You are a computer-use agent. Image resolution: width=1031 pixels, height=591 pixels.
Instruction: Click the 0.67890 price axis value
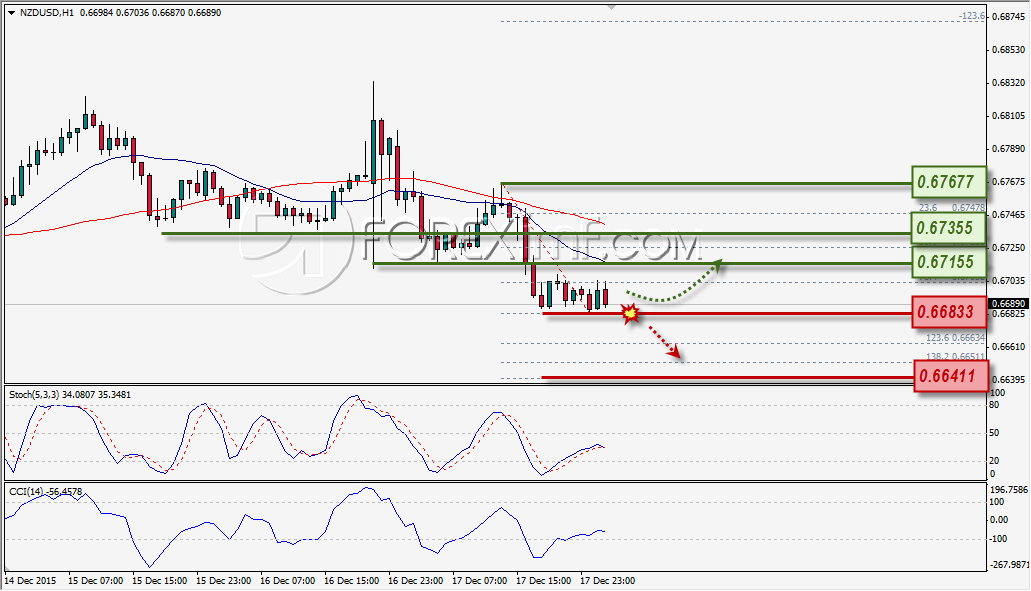coord(1008,149)
